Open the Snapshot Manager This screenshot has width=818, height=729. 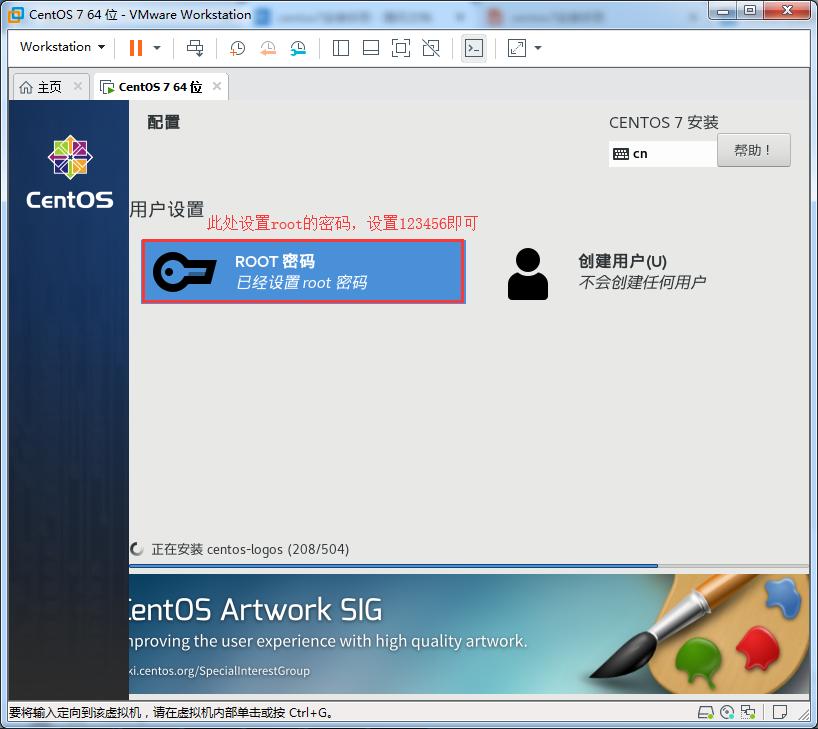297,48
